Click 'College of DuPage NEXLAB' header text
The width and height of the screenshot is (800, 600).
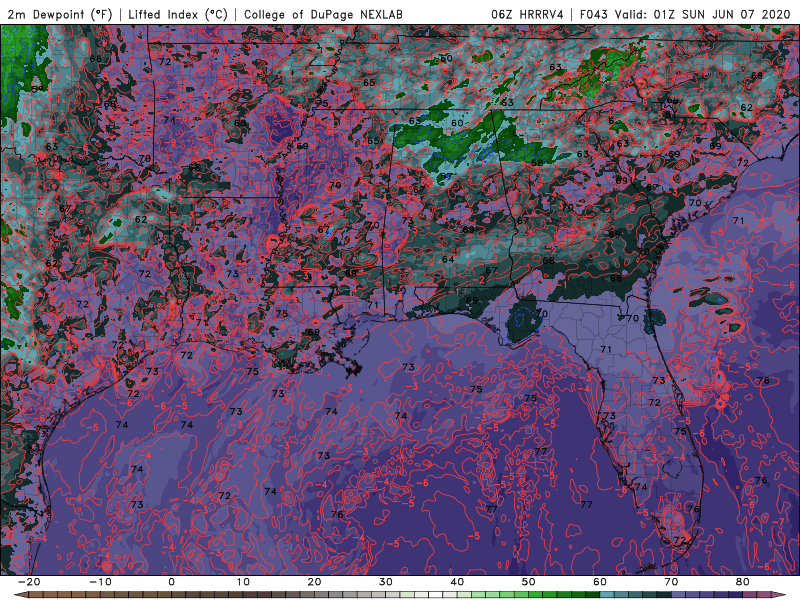(323, 14)
